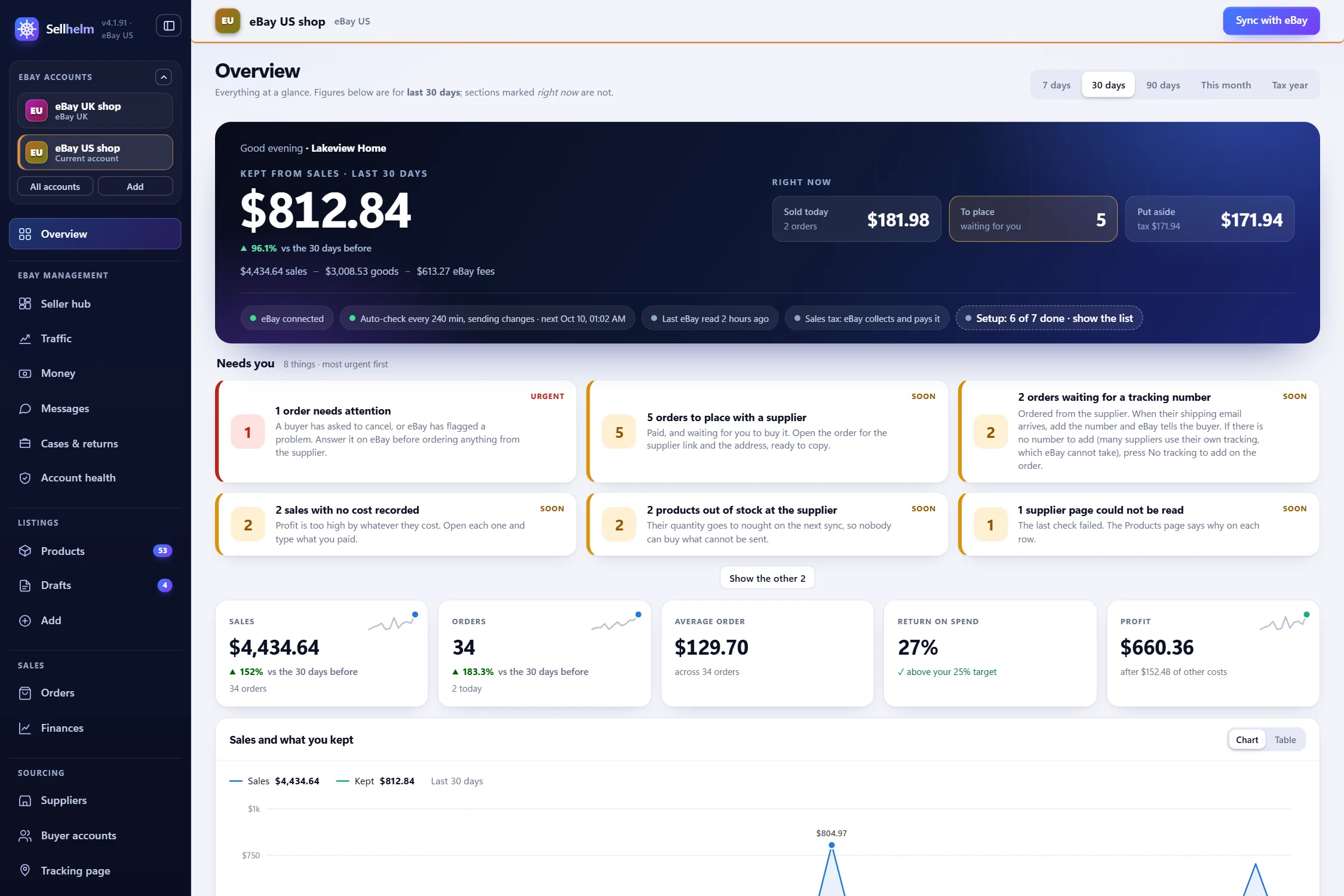Collapse the eBay Accounts panel
This screenshot has height=896, width=1344.
pyautogui.click(x=164, y=77)
